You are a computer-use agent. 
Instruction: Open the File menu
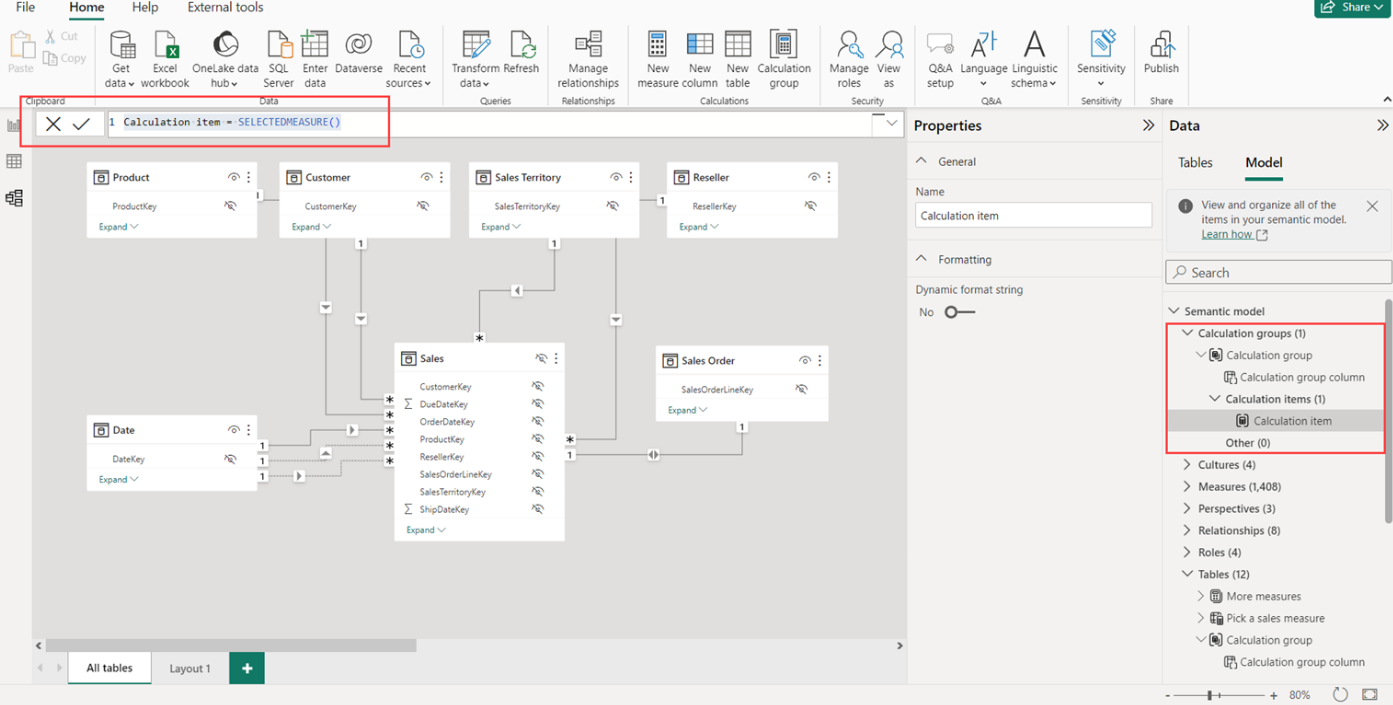(25, 8)
